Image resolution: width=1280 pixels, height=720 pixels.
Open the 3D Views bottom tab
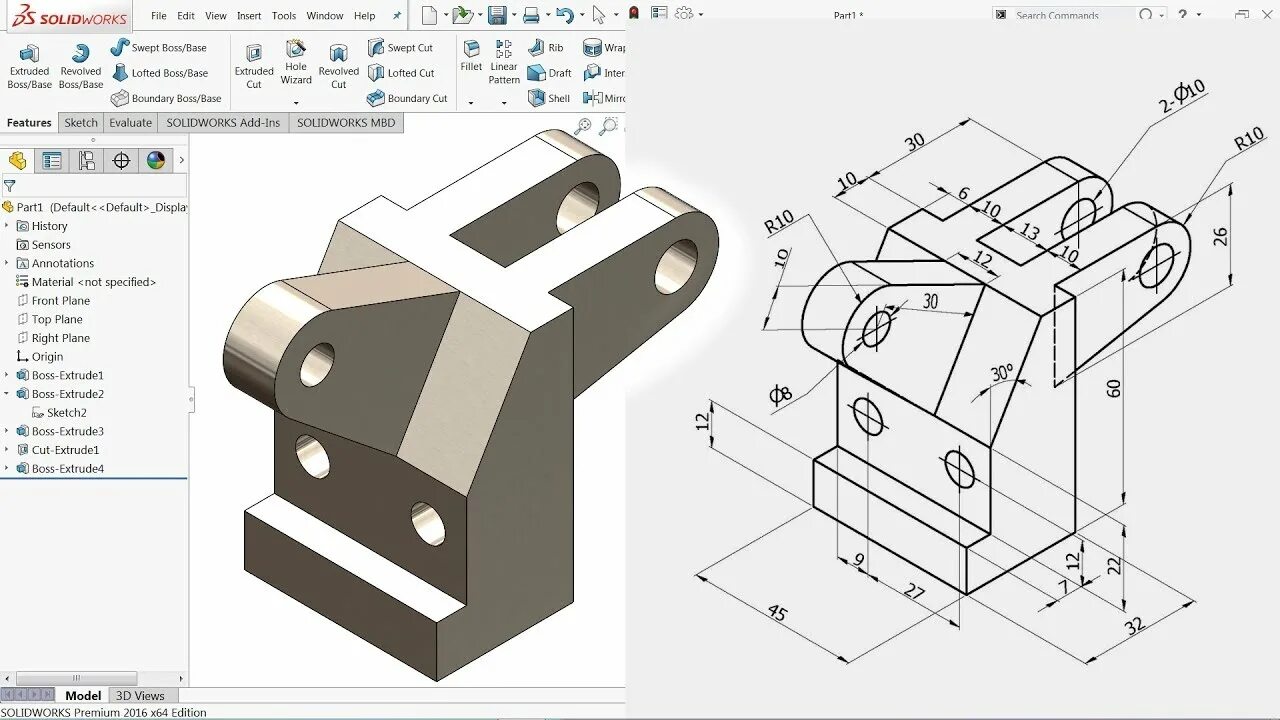[x=140, y=696]
